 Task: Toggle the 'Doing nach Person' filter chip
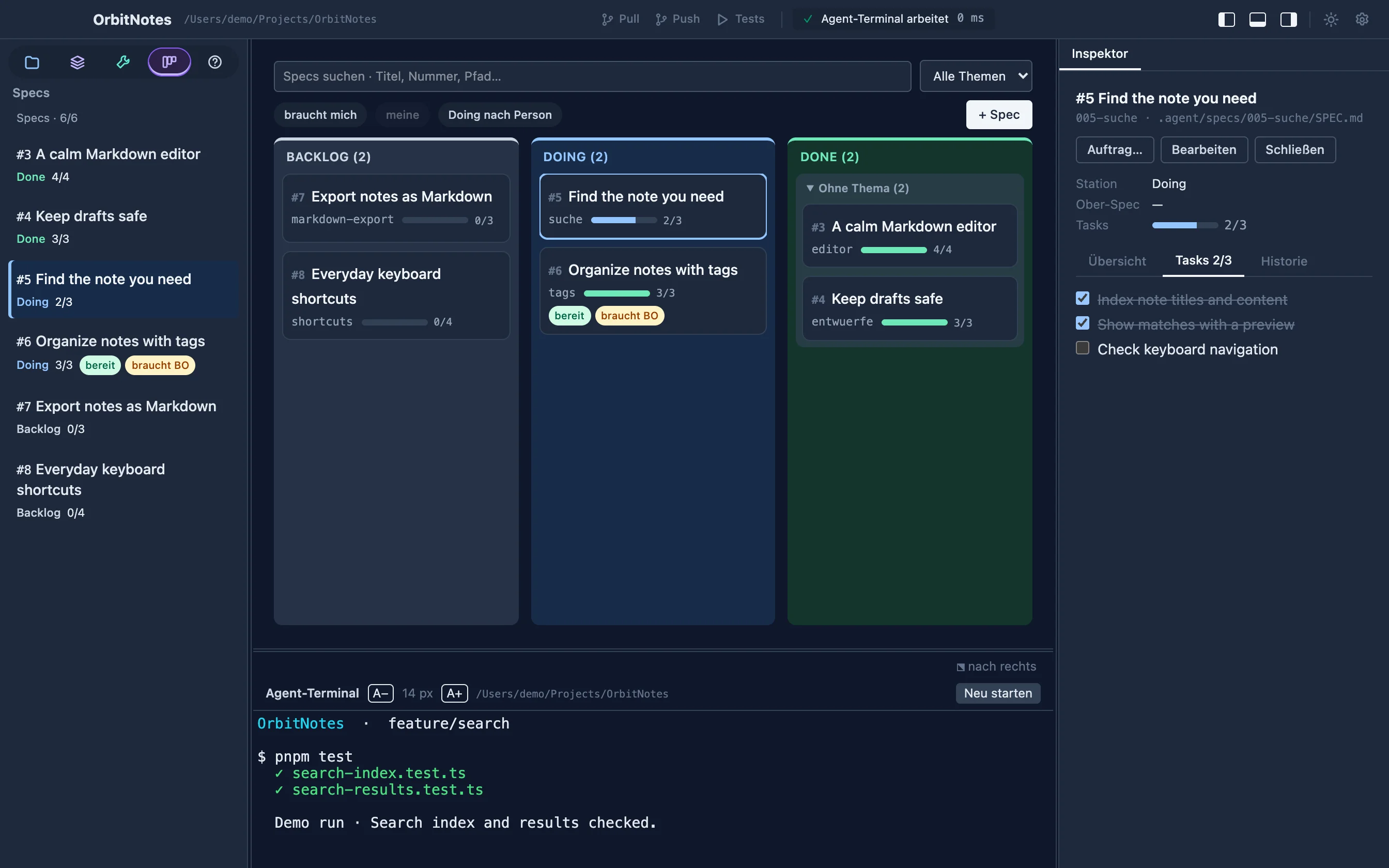pos(500,115)
